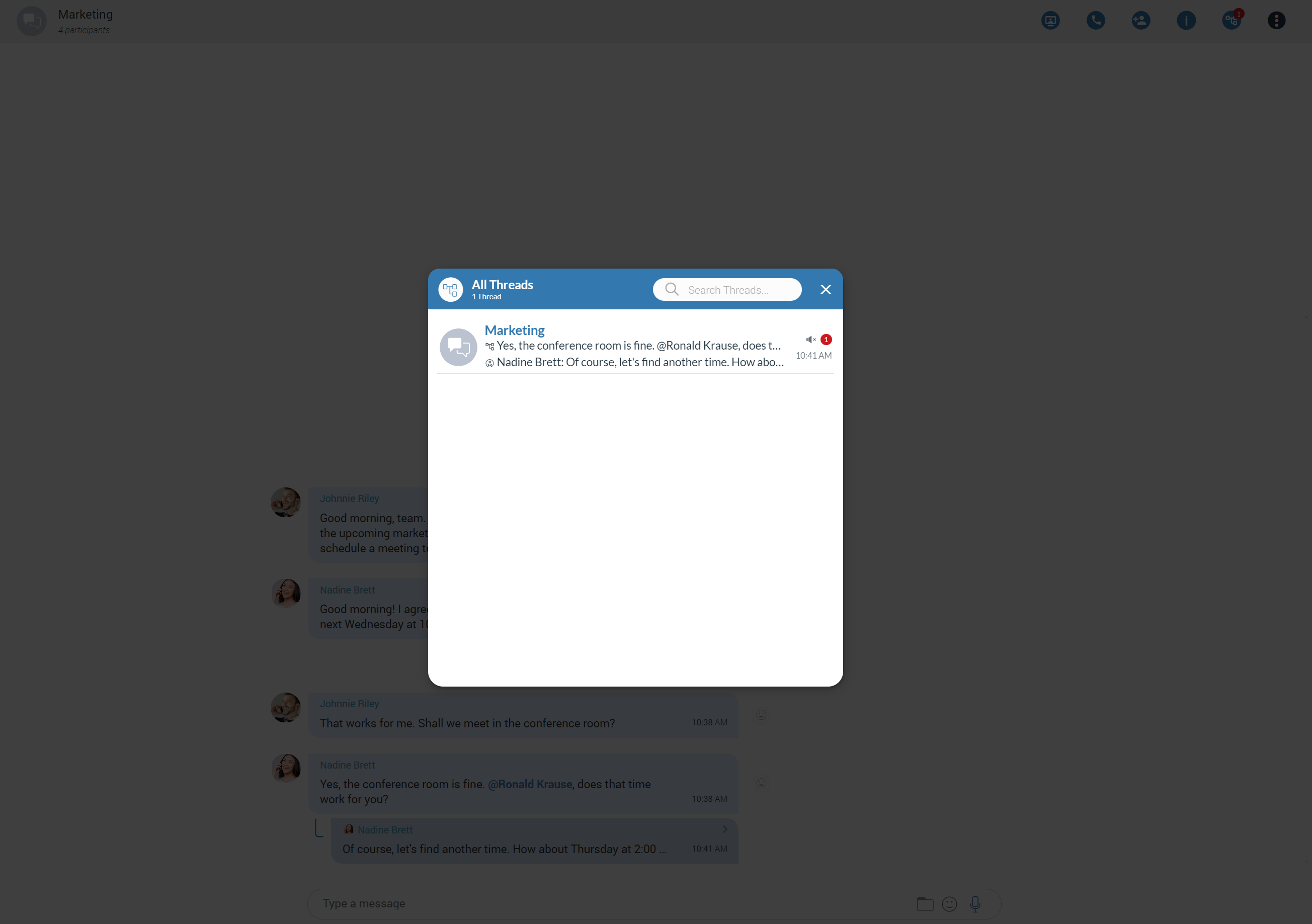Open the thread reply 'Of course, let's find another time'
Viewport: 1312px width, 924px height.
tap(534, 841)
